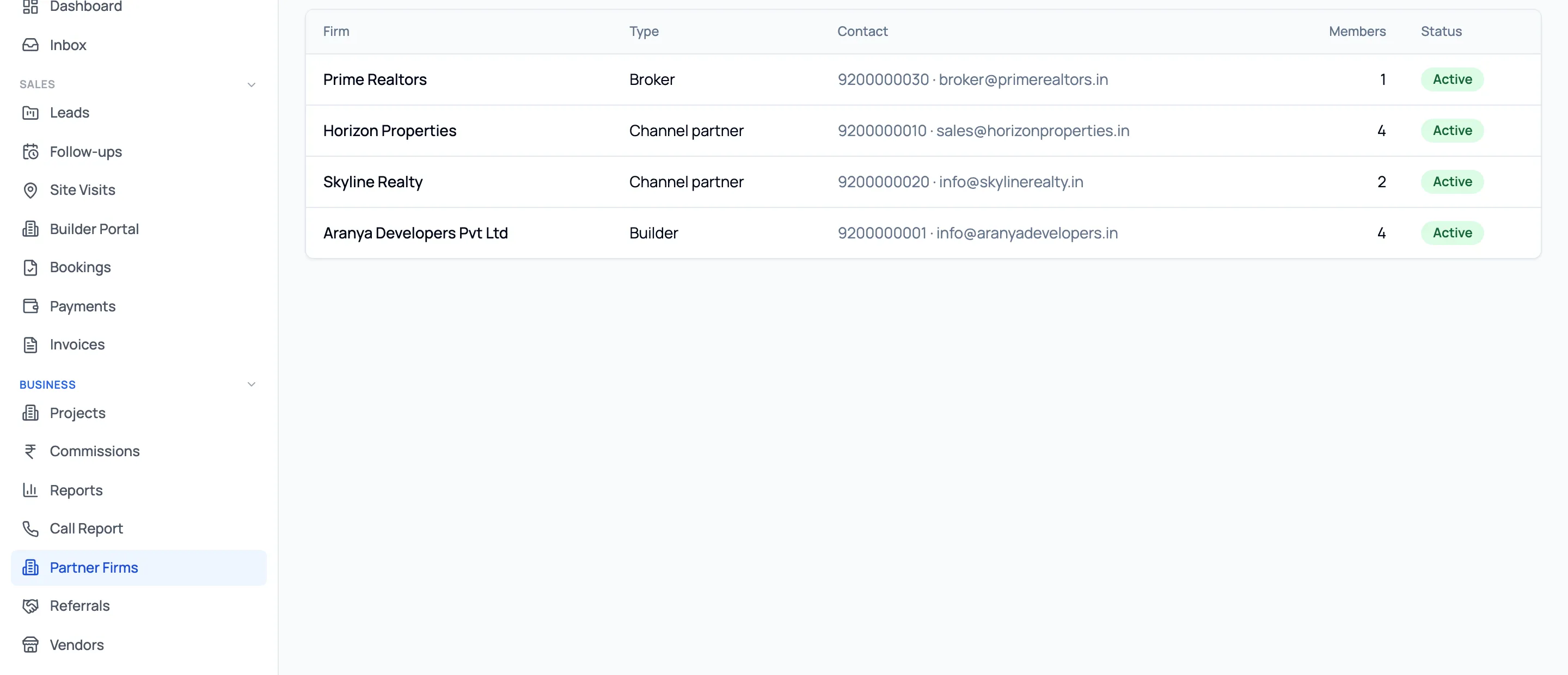Screen dimensions: 1568x675
Task: Click the Vendors storefront icon
Action: click(x=30, y=645)
